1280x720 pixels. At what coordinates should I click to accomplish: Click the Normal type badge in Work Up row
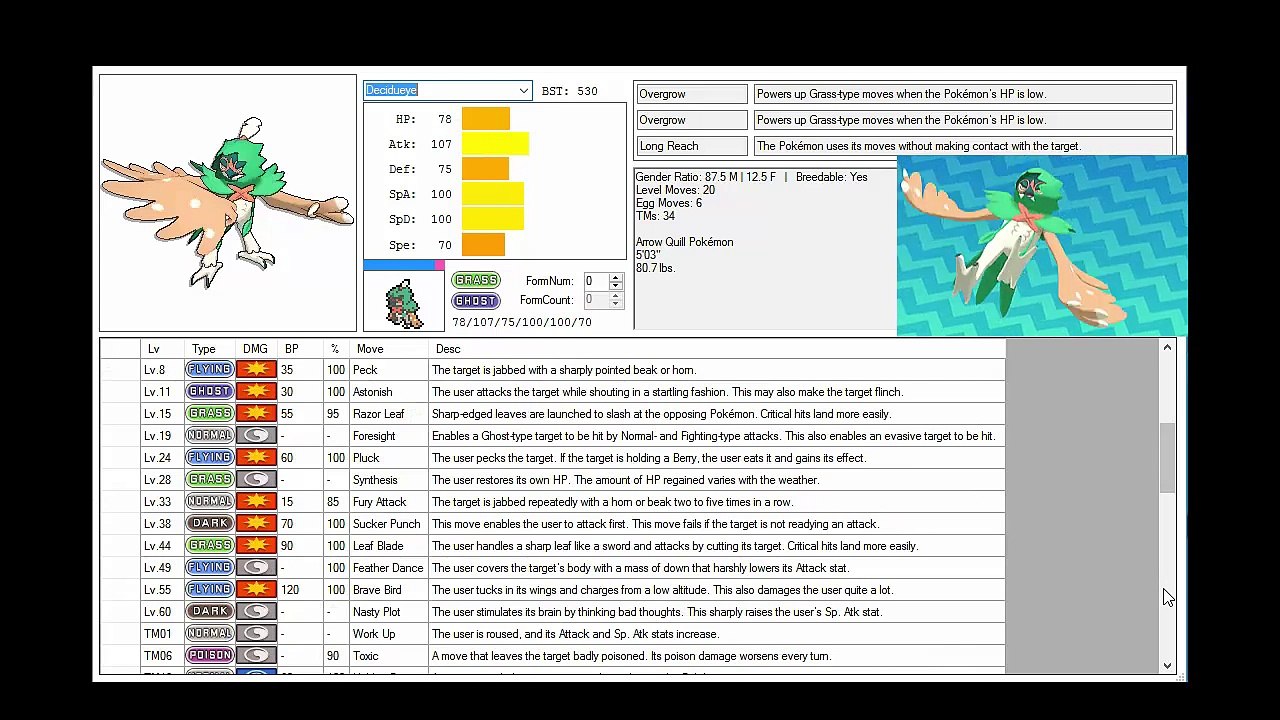coord(209,634)
